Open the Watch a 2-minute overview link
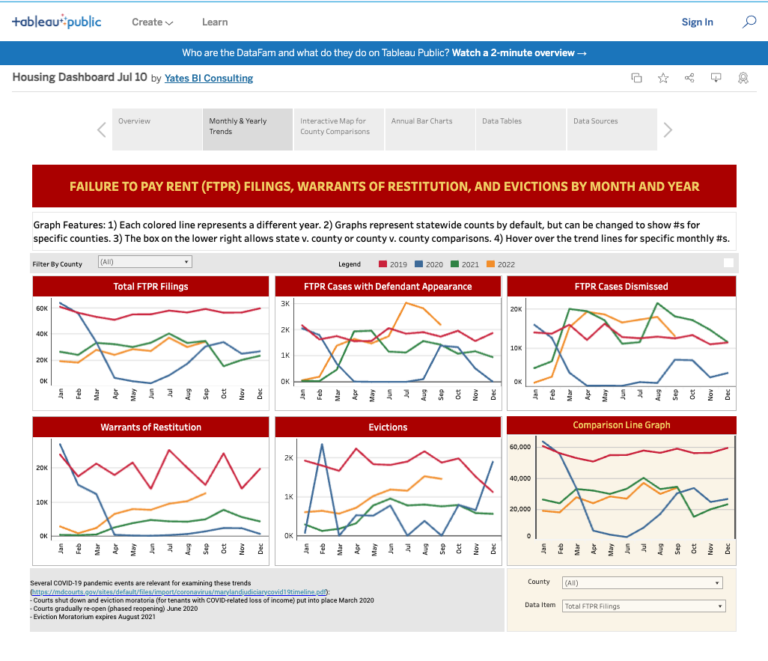Image resolution: width=768 pixels, height=661 pixels. pos(519,53)
